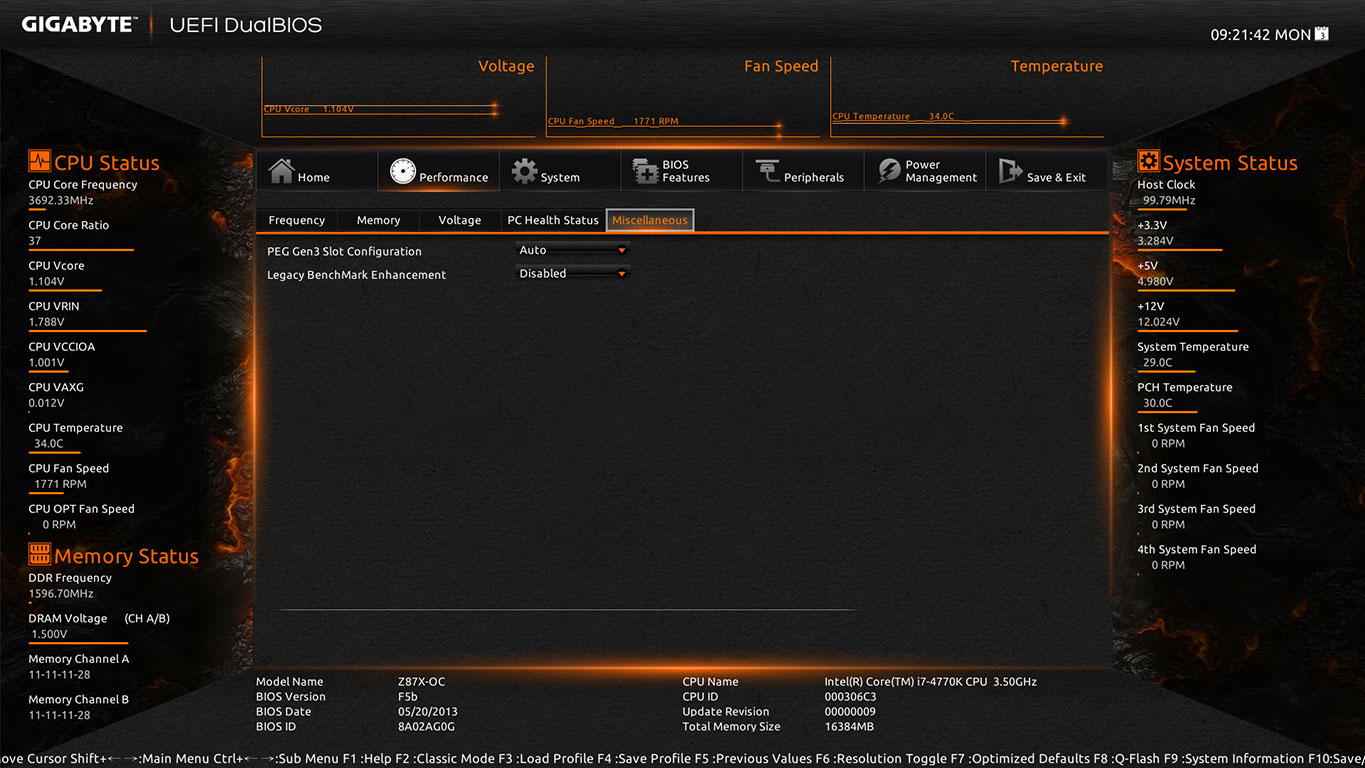Click the F8 Q-Flash hint

point(1126,759)
